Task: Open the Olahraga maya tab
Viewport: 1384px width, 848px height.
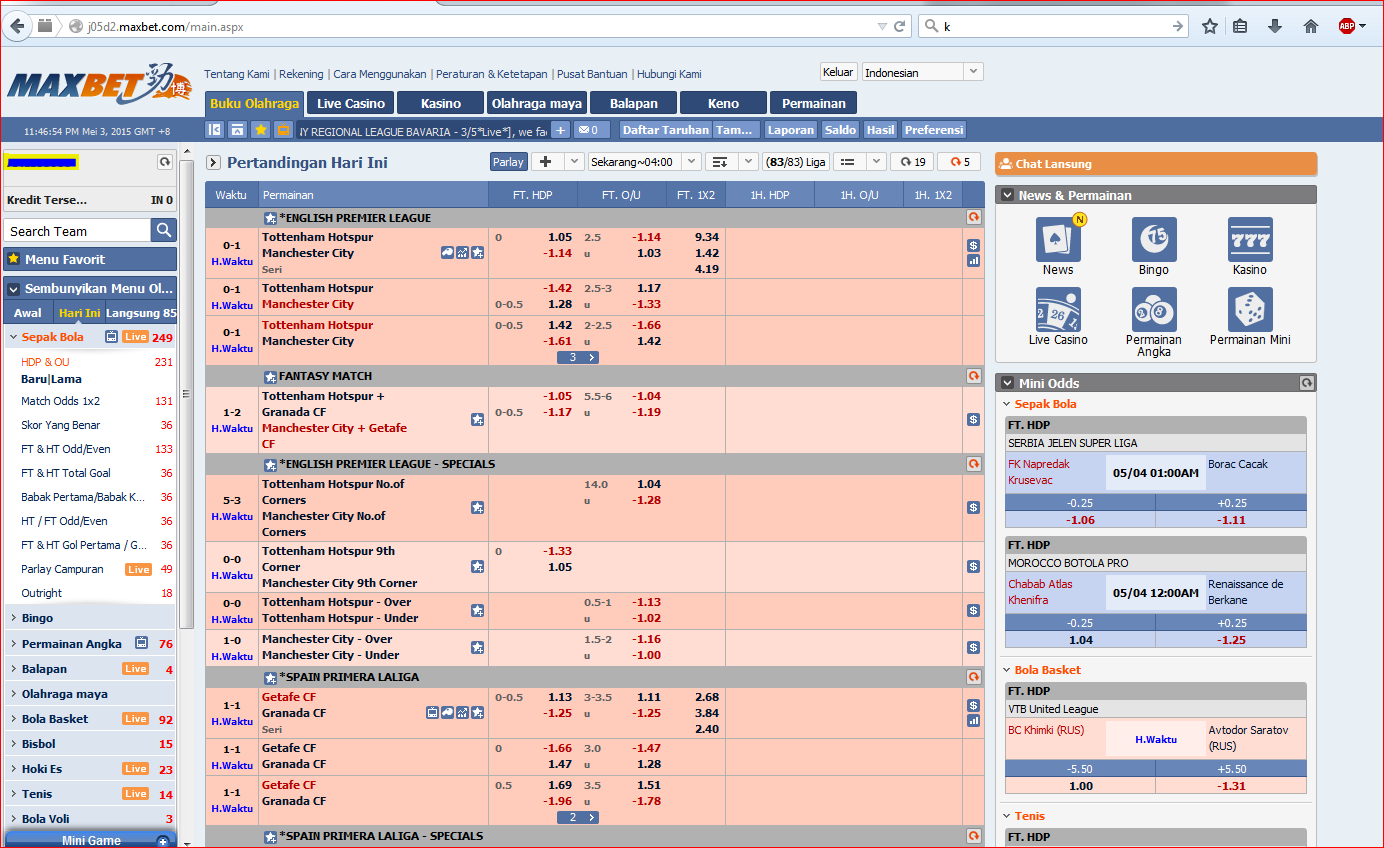Action: coord(537,103)
